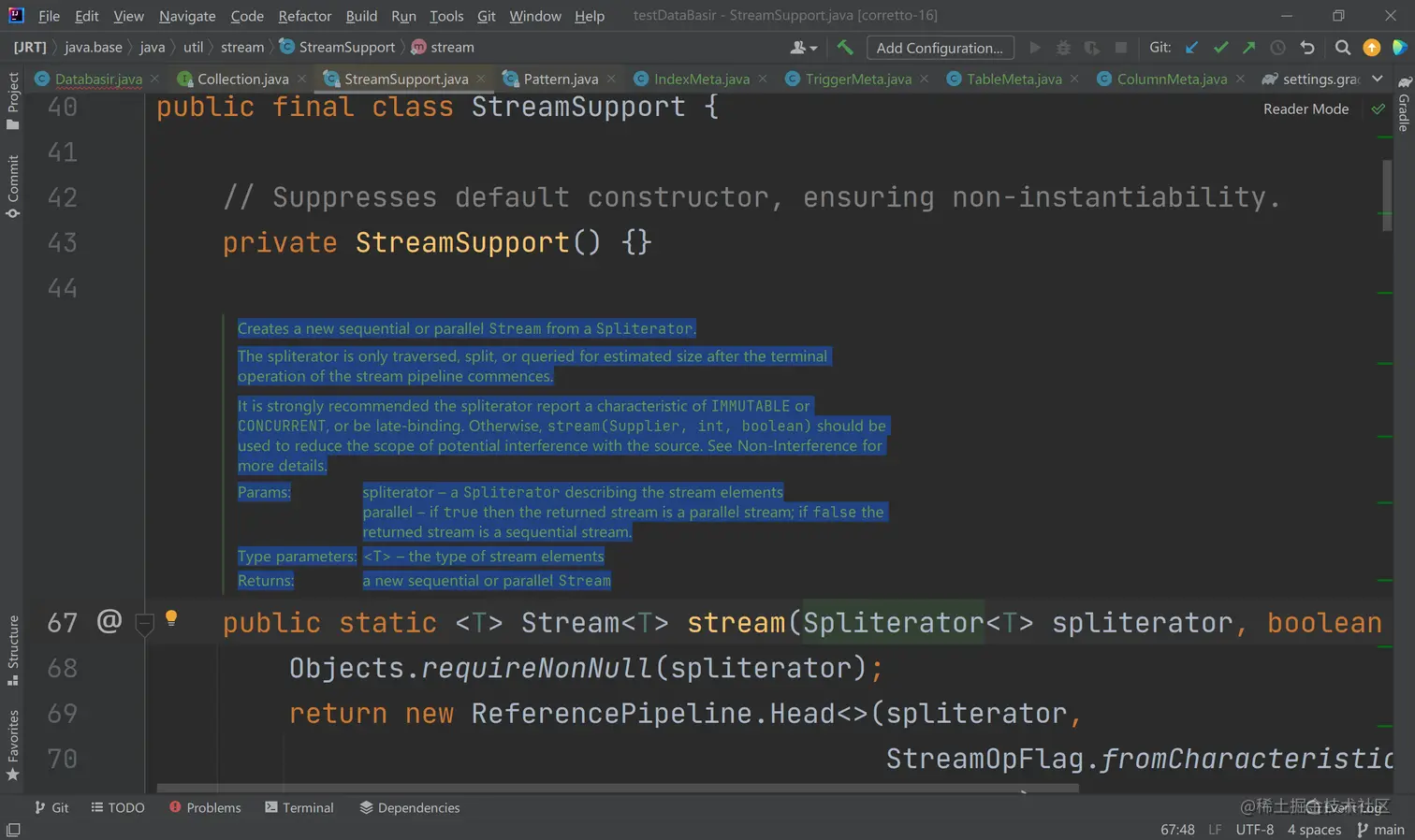Close the StreamSupport.java tab
This screenshot has height=840, width=1415.
pos(481,79)
